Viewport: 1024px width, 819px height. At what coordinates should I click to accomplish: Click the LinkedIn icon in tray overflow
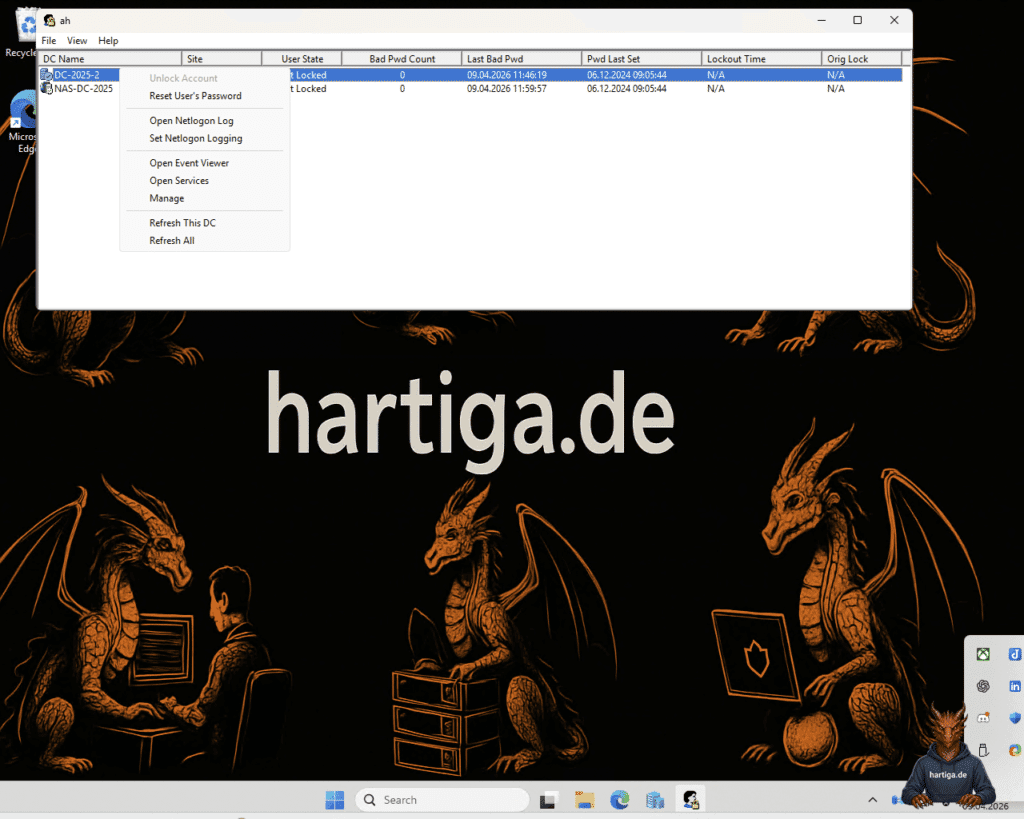coord(1015,686)
